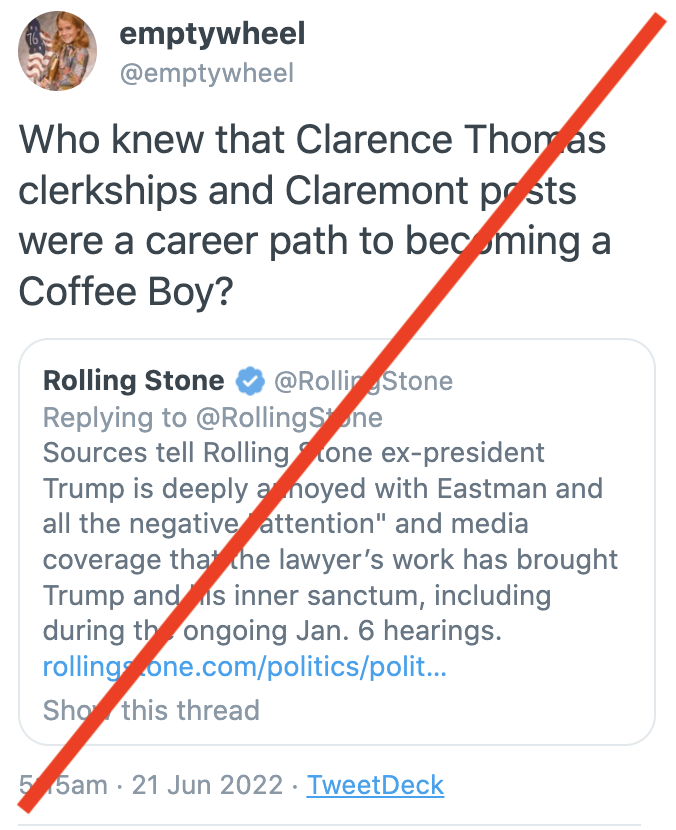This screenshot has height=830, width=676.
Task: Click the 21 Jun 2022 timestamp
Action: tap(208, 784)
